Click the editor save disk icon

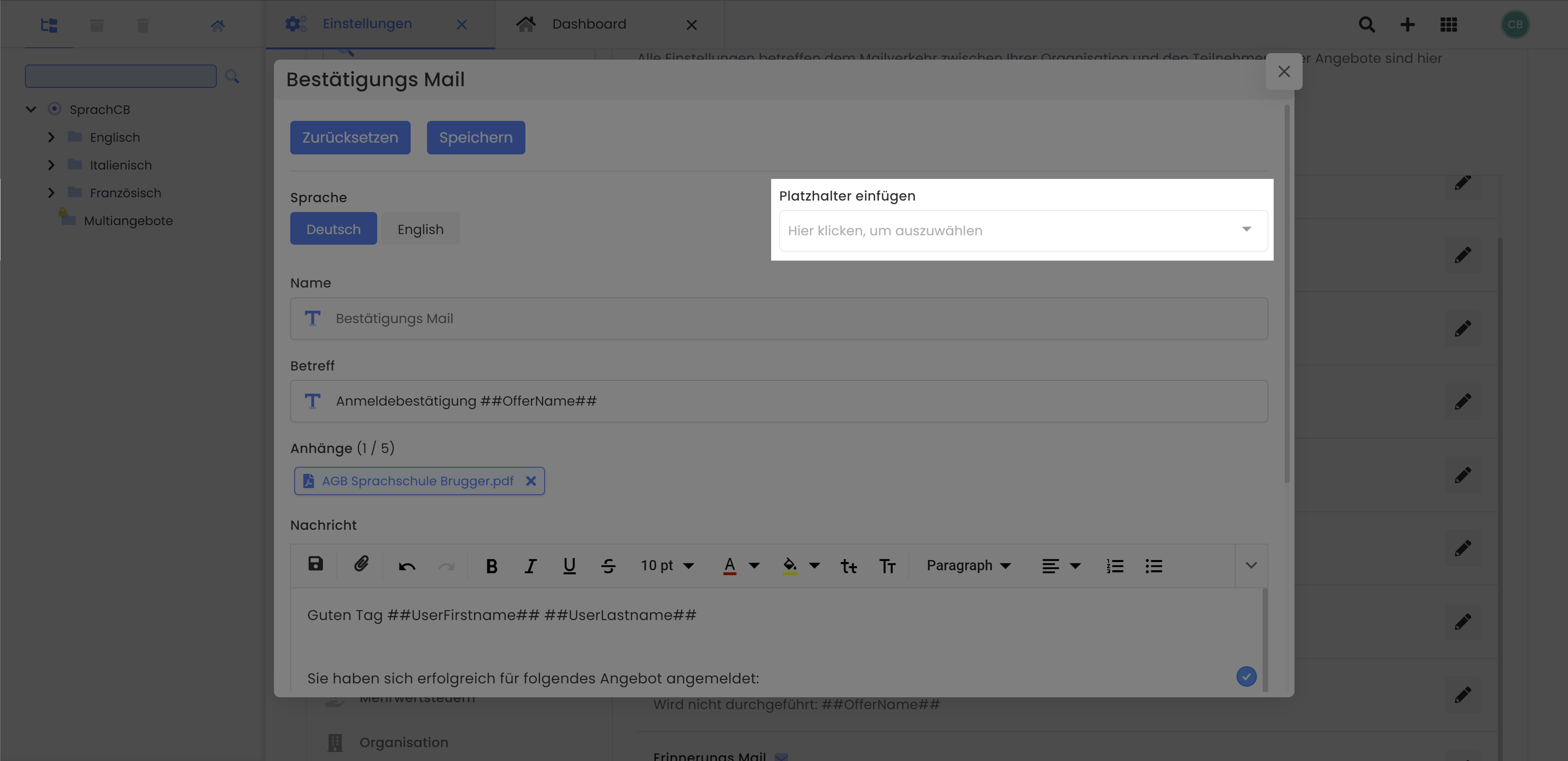(x=315, y=564)
